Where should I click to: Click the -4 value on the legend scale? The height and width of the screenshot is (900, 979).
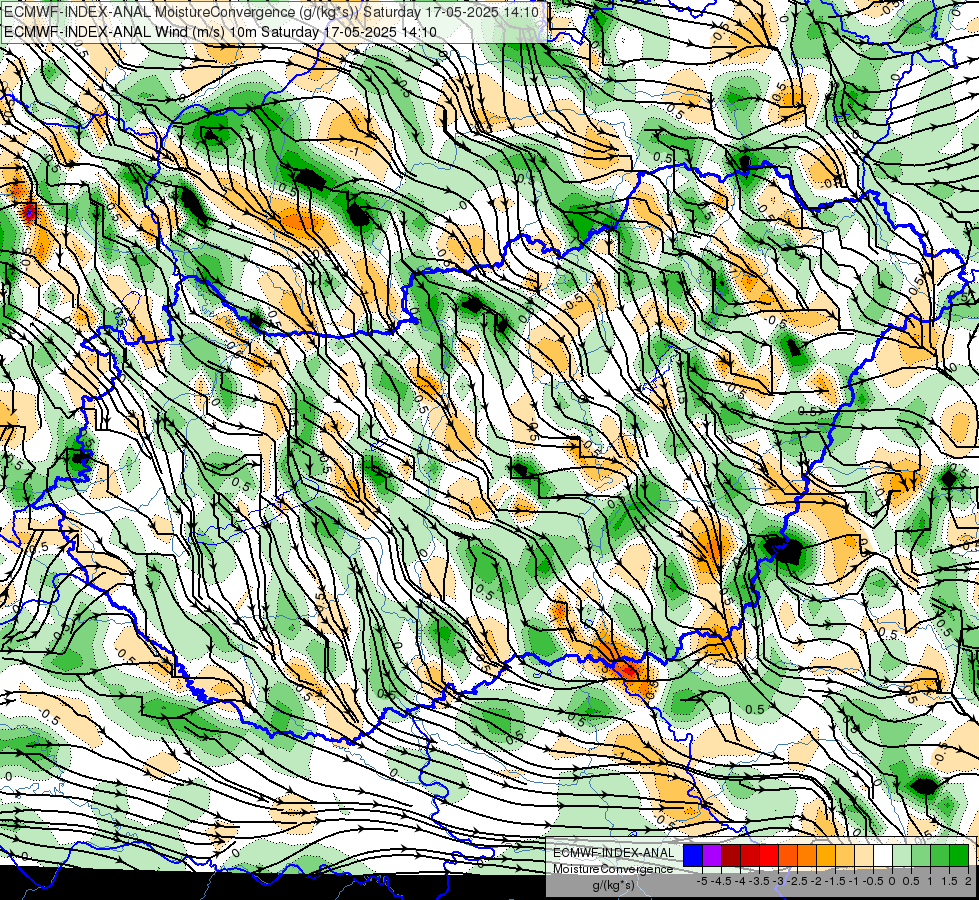coord(740,881)
